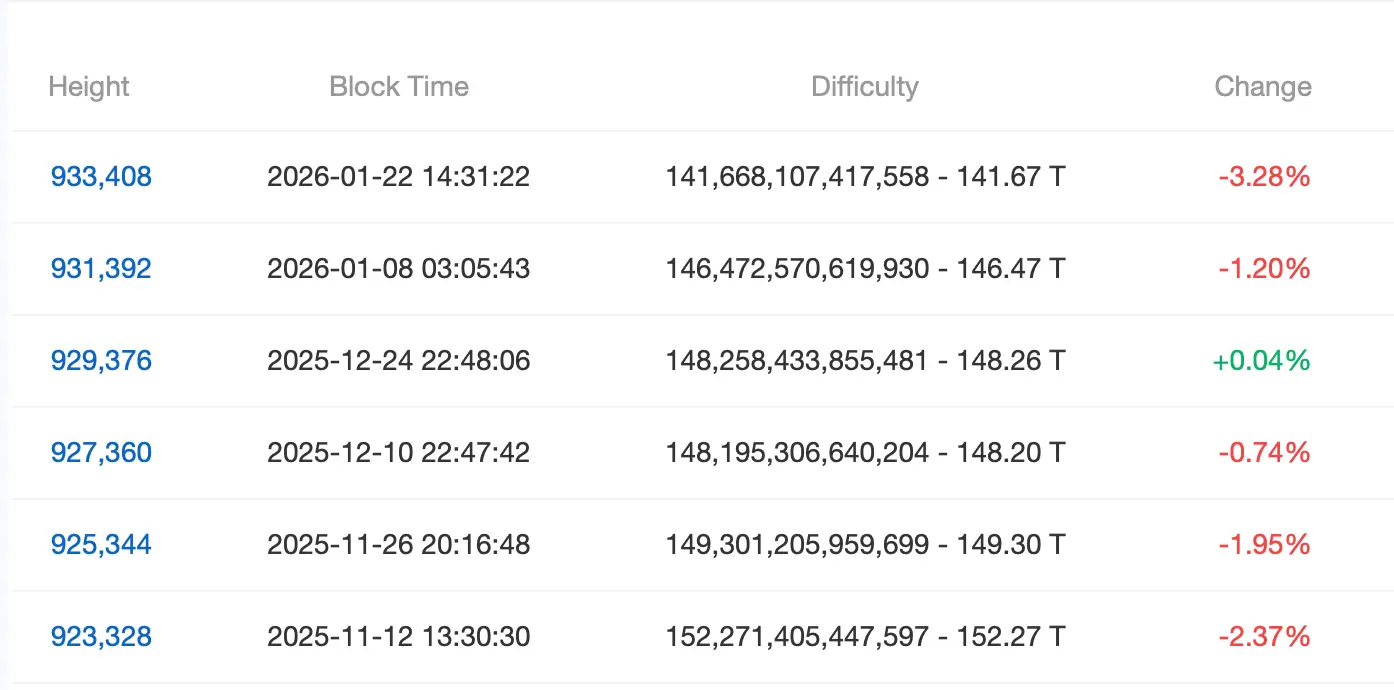1394x690 pixels.
Task: Click the Difficulty column header
Action: click(865, 87)
